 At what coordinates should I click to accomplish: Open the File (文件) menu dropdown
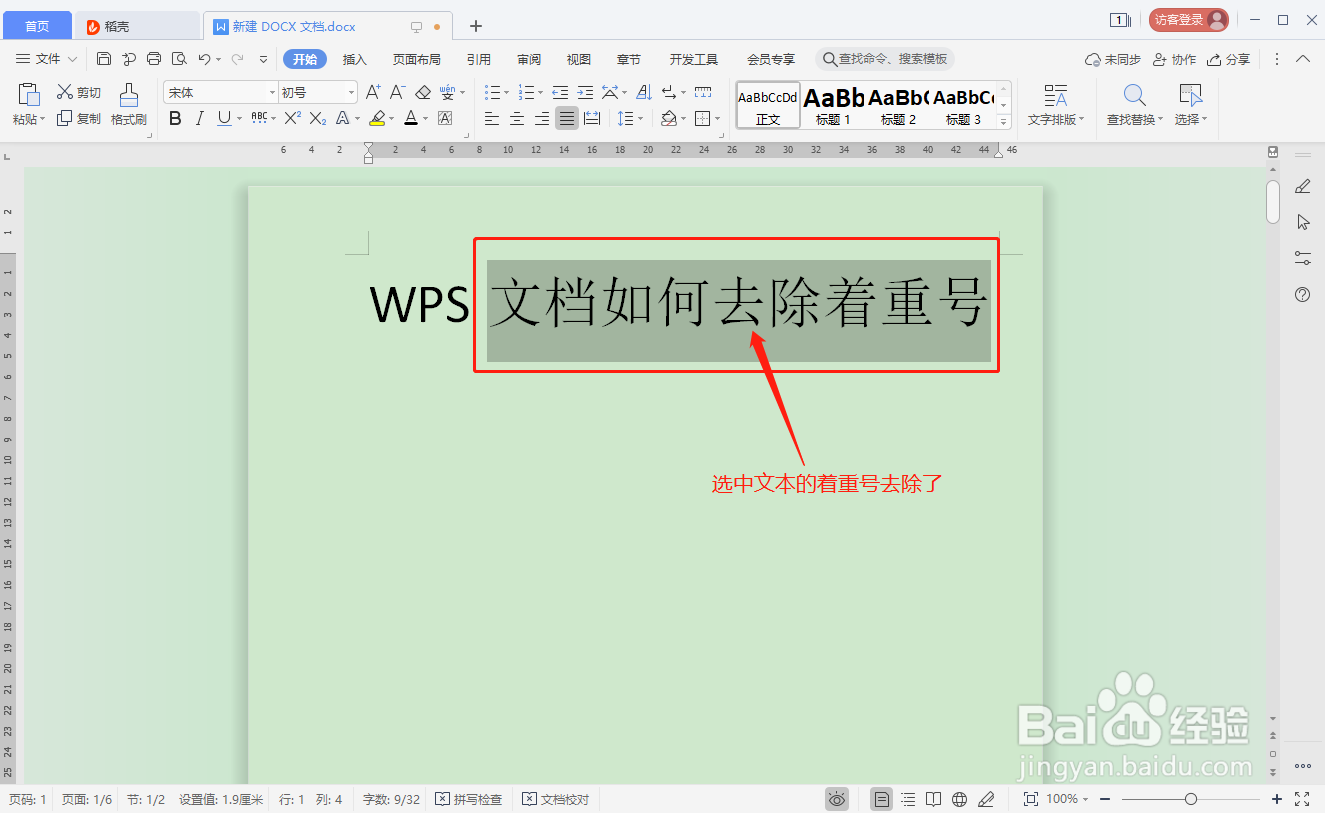(x=48, y=59)
